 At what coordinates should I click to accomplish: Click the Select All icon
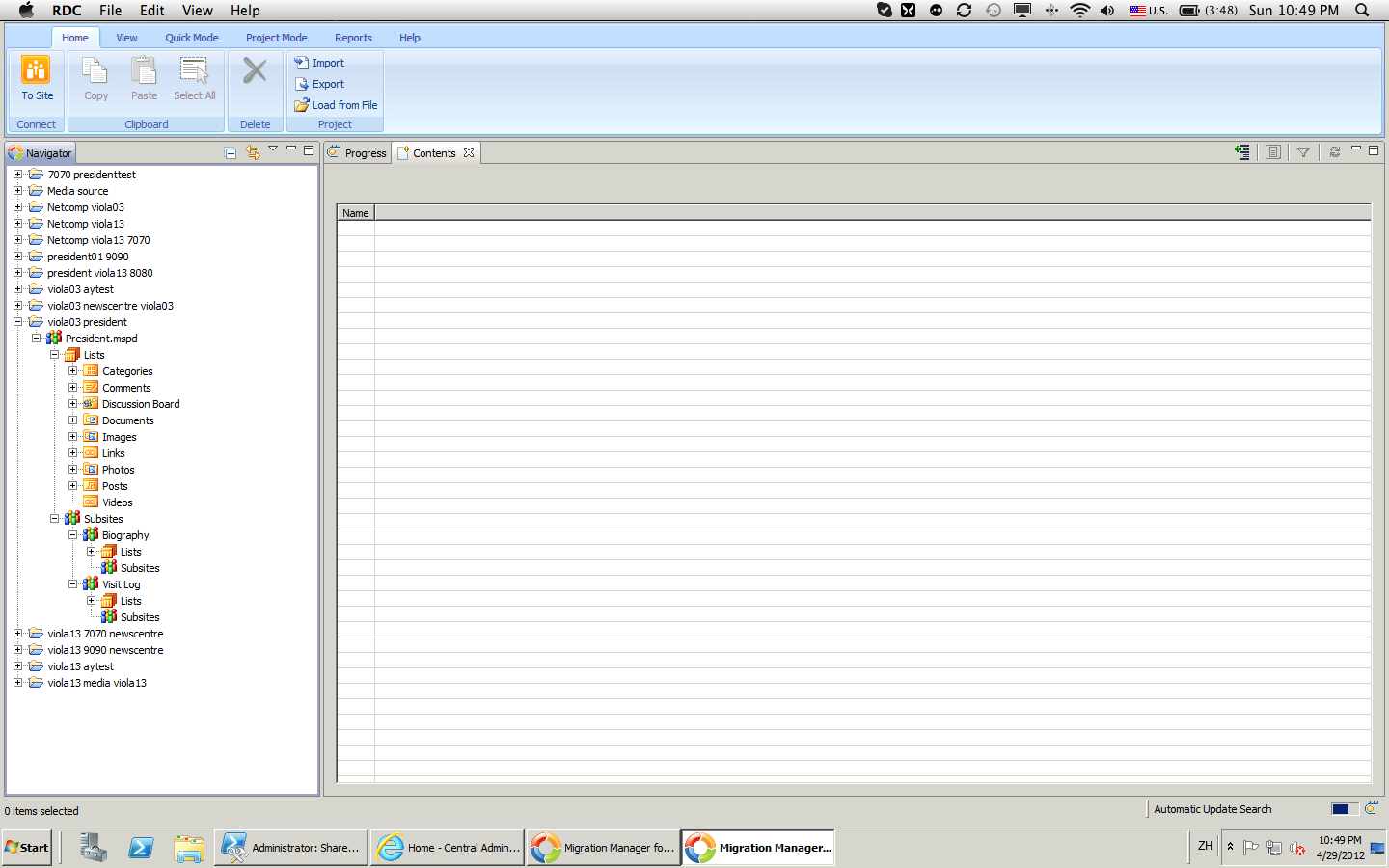194,70
